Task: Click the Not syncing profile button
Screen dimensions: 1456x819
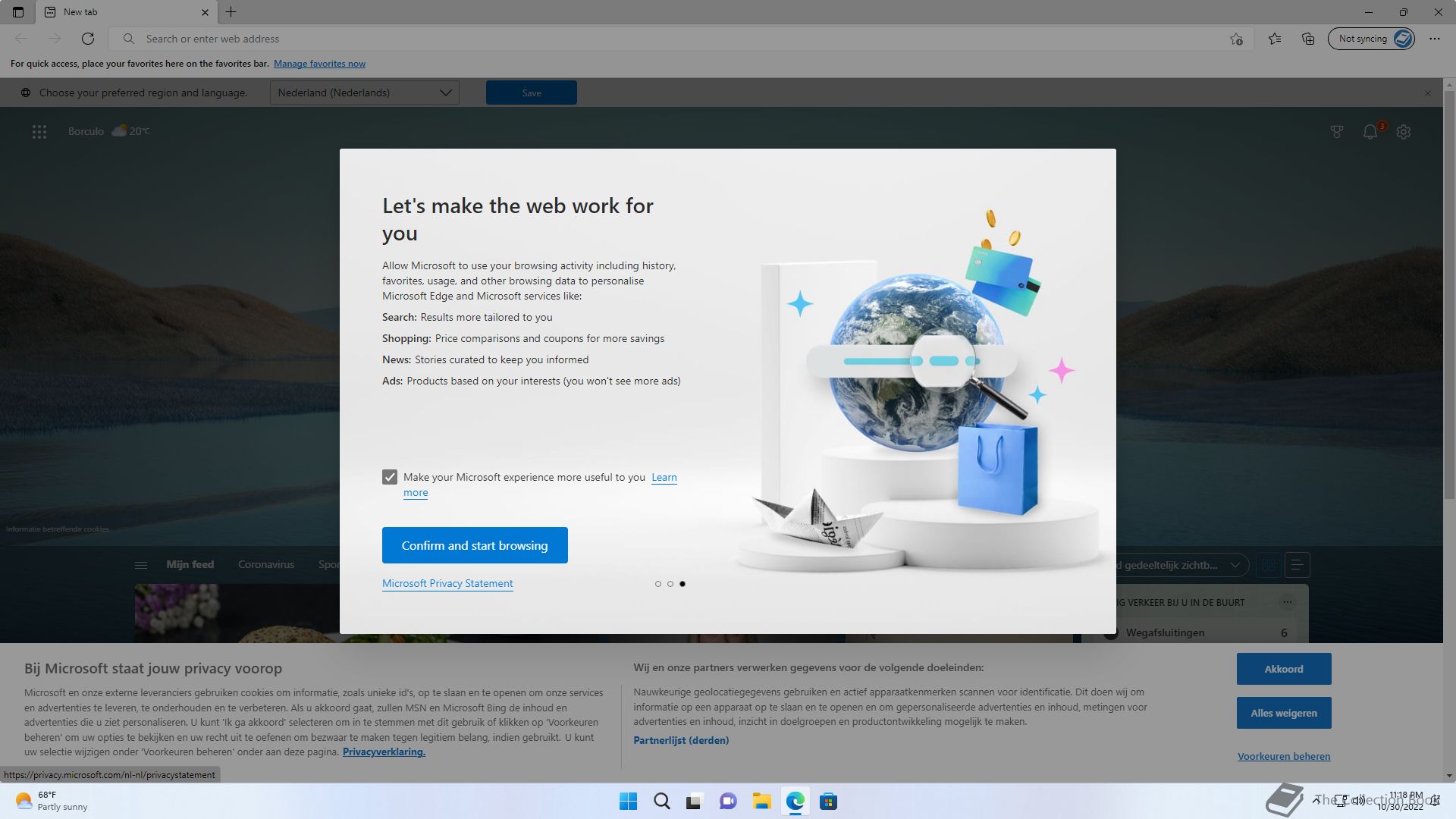Action: 1371,39
